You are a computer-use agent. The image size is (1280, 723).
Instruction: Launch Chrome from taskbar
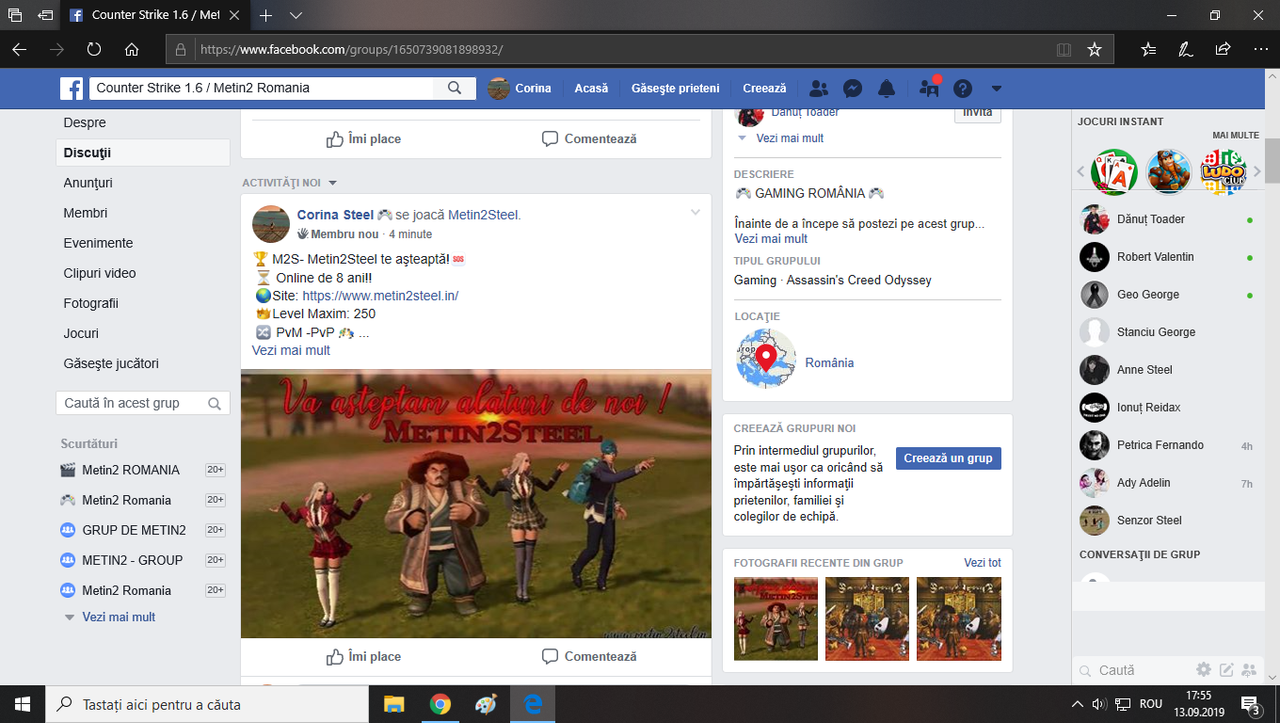440,704
